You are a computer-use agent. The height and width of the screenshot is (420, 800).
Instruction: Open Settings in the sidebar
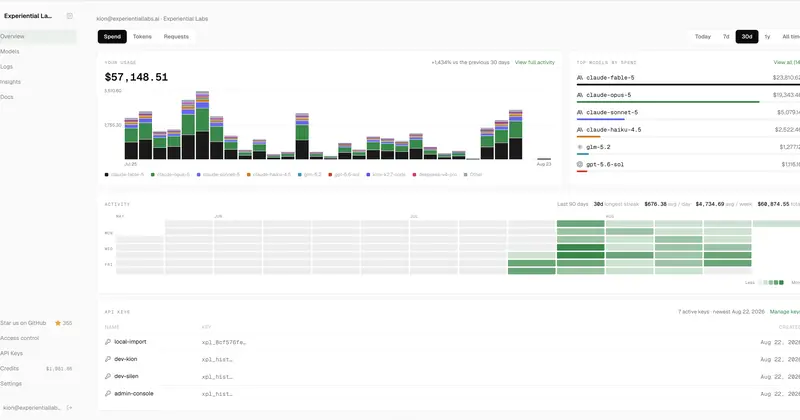click(x=38, y=383)
